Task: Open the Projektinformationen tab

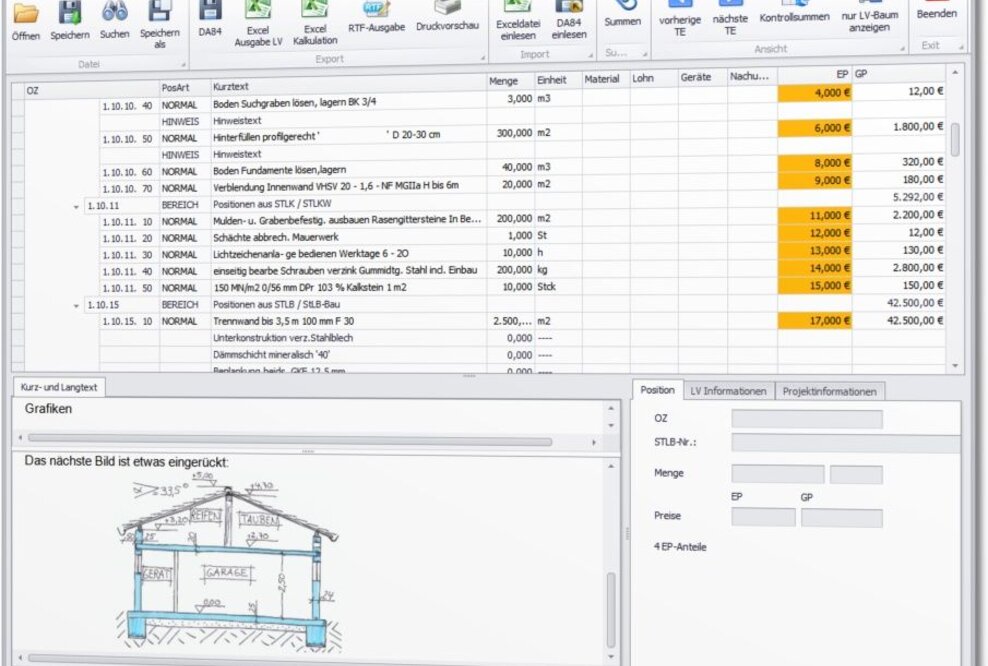Action: tap(829, 391)
